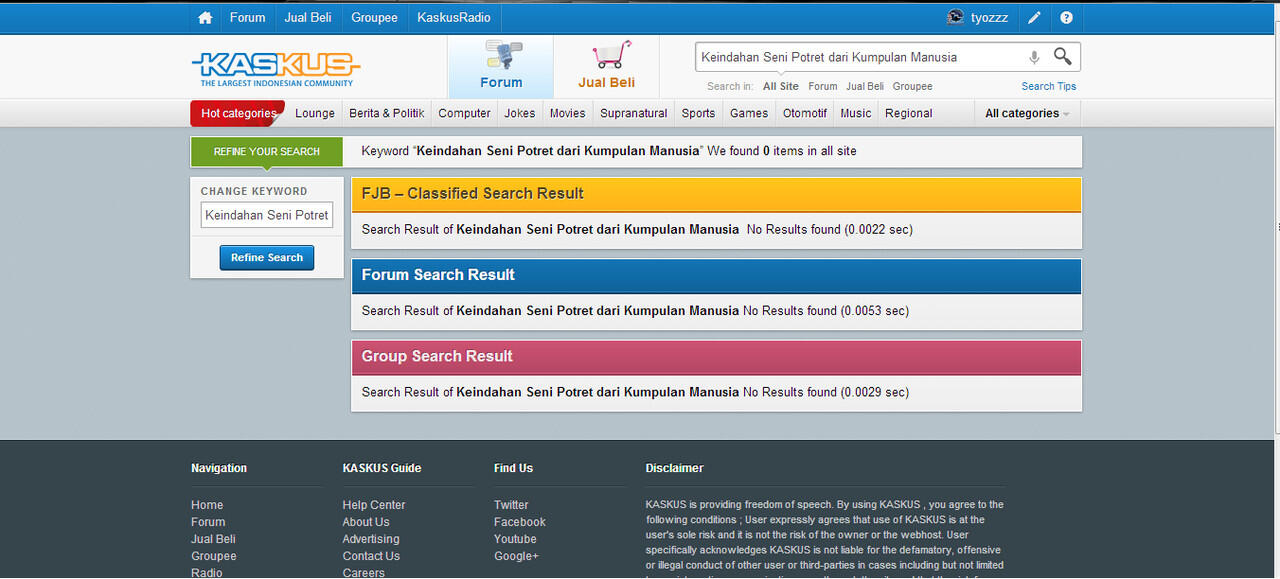Click Group Search Result header
The width and height of the screenshot is (1280, 579).
coord(716,356)
